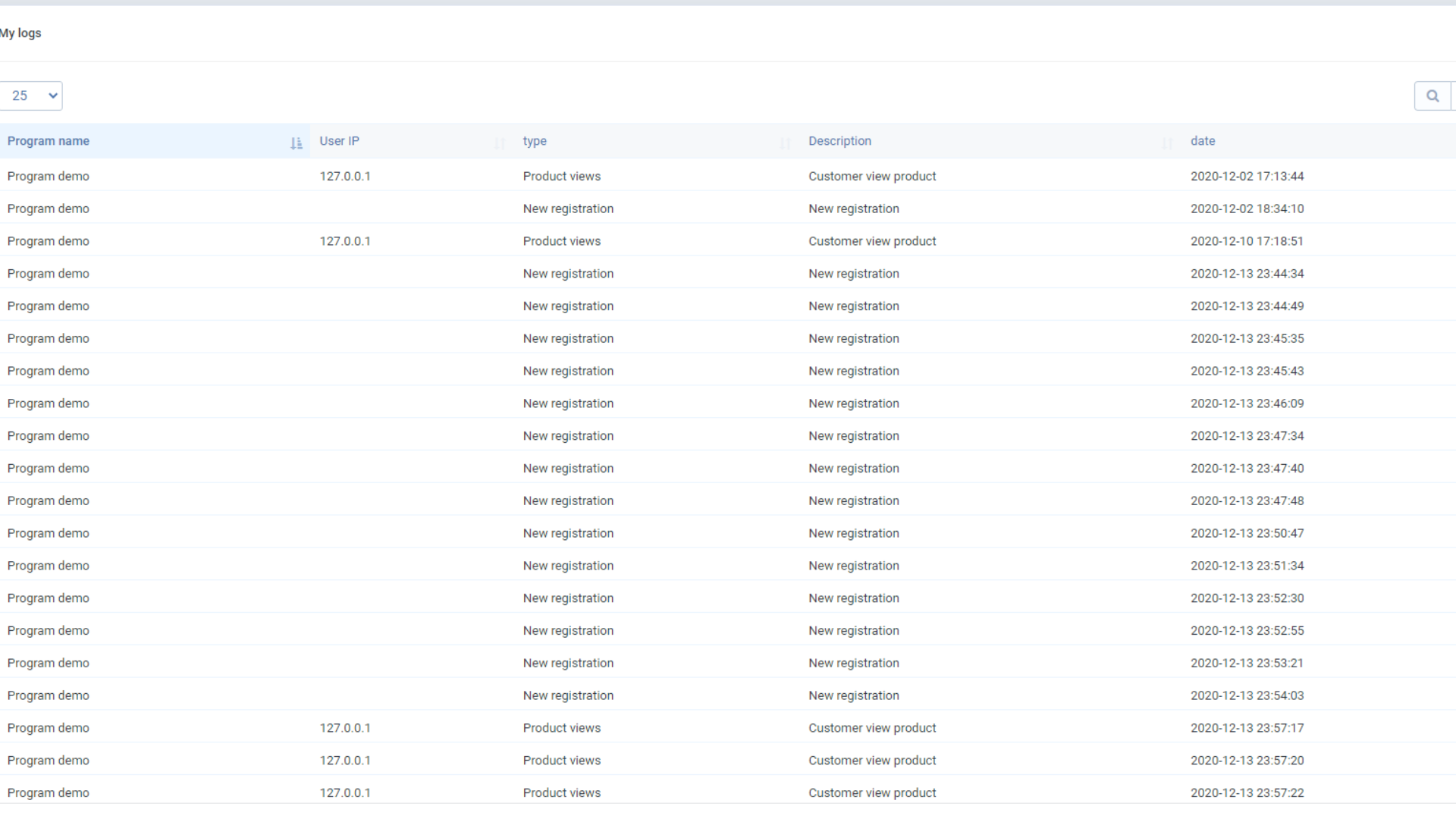Click the 127.0.0.1 IP in the first row
1456x819 pixels.
[x=346, y=176]
